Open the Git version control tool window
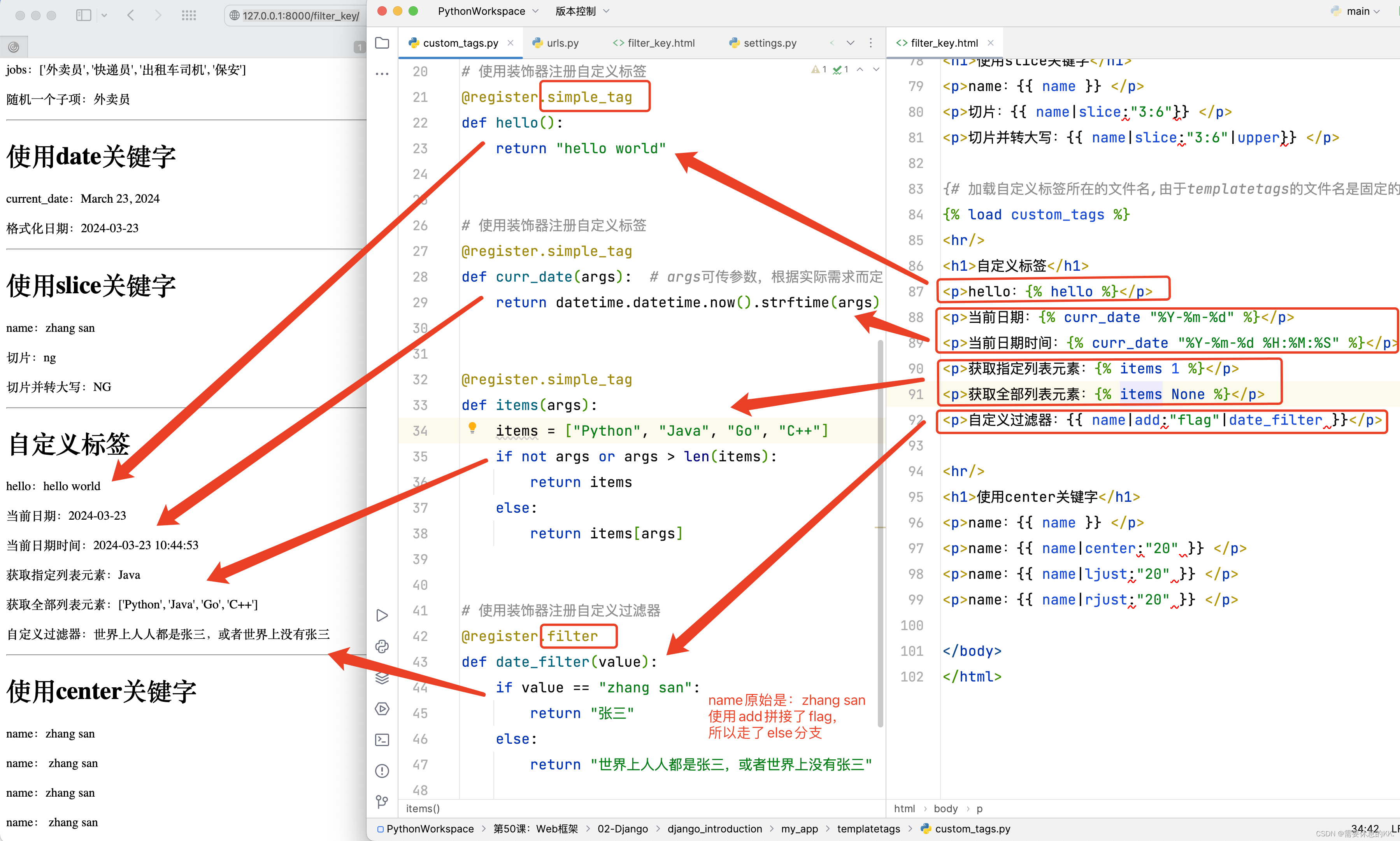This screenshot has height=841, width=1400. point(382,802)
